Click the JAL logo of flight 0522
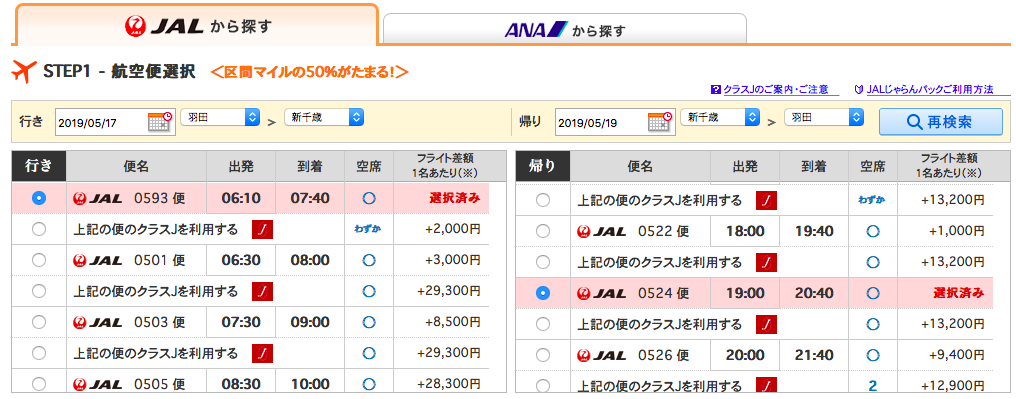 [x=601, y=231]
